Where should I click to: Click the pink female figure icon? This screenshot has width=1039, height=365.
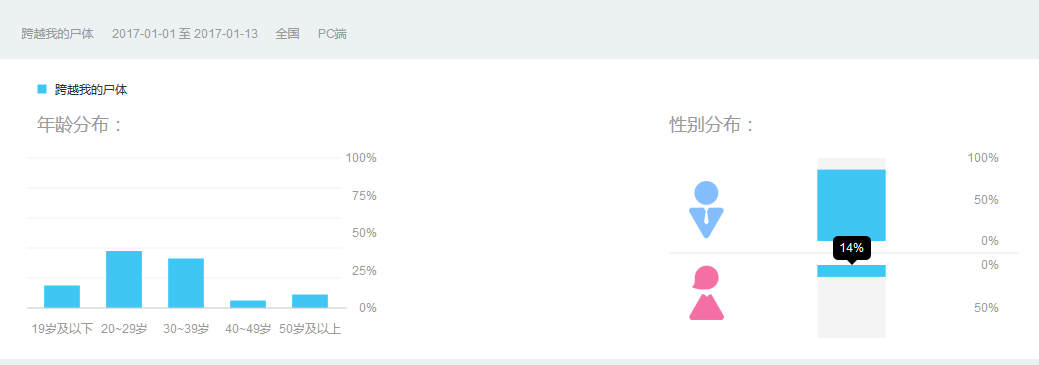(706, 293)
